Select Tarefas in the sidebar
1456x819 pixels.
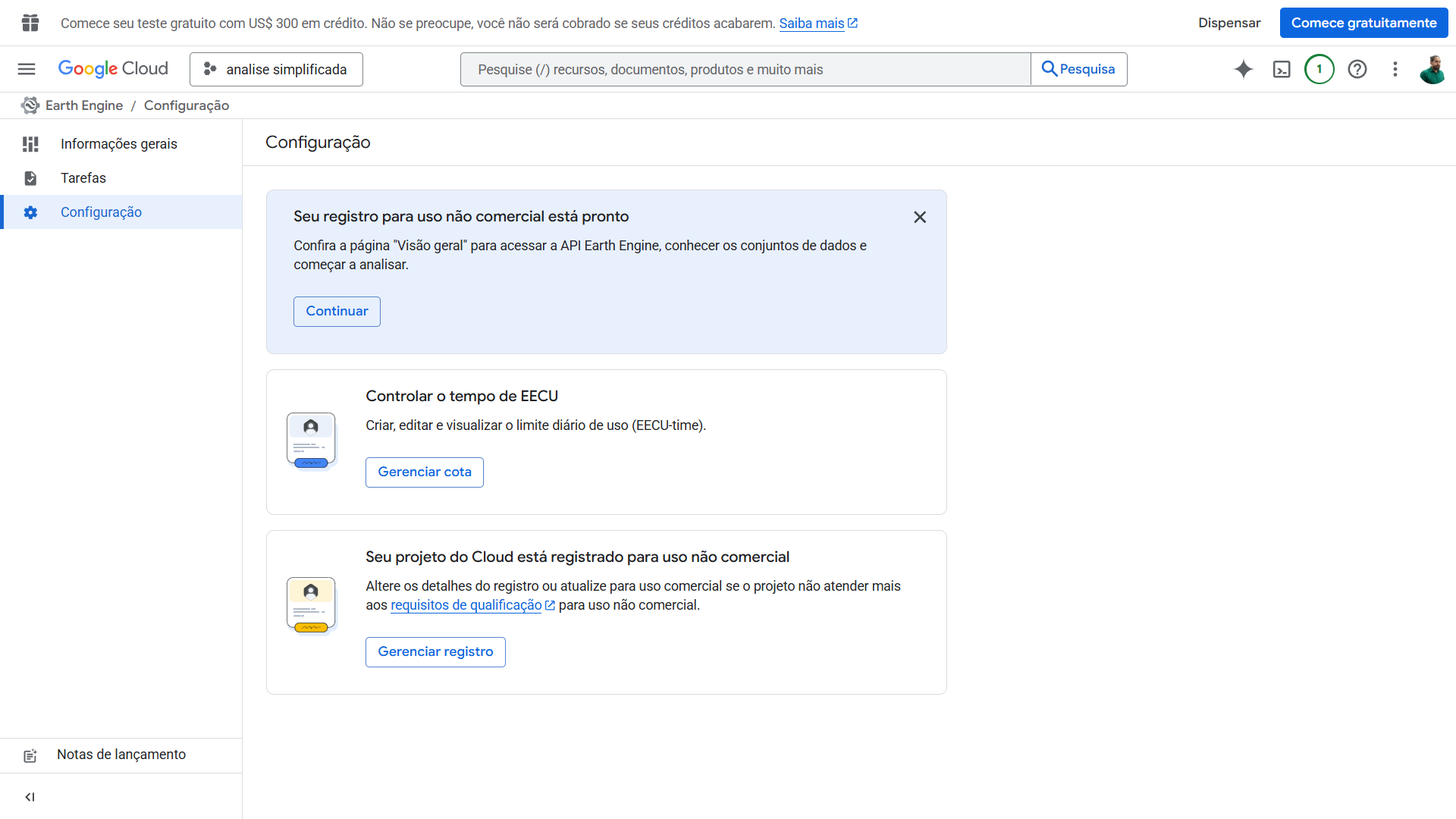click(83, 178)
